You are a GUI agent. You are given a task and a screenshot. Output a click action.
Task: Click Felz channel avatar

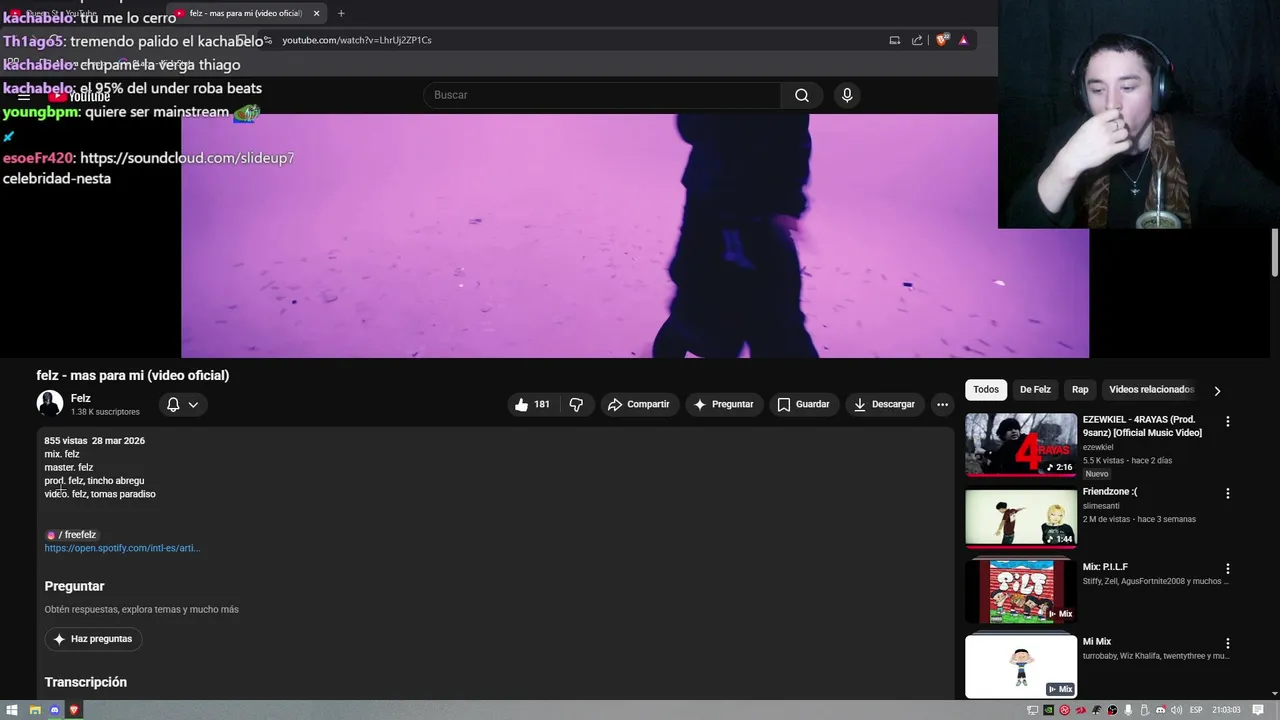[x=50, y=404]
